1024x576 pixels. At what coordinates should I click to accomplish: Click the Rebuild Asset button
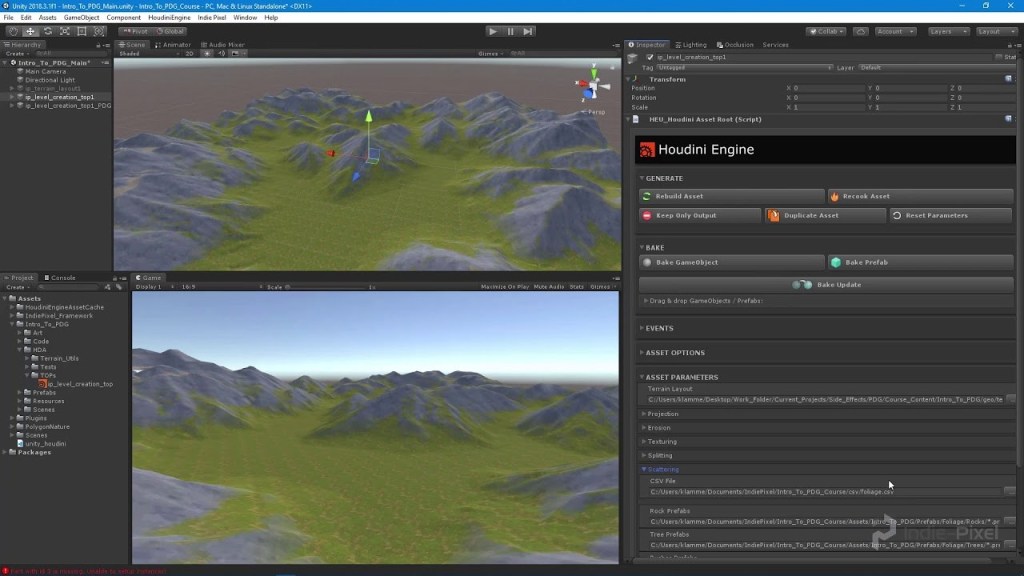pyautogui.click(x=731, y=196)
